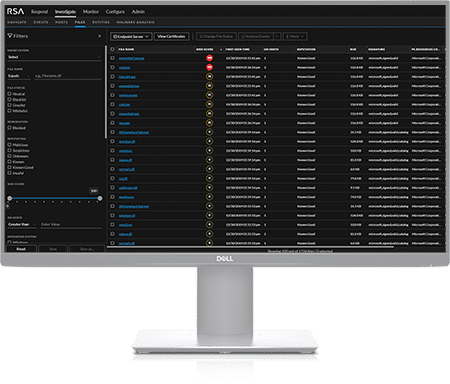This screenshot has width=450, height=384.
Task: Click the Save filter button
Action: point(53,249)
